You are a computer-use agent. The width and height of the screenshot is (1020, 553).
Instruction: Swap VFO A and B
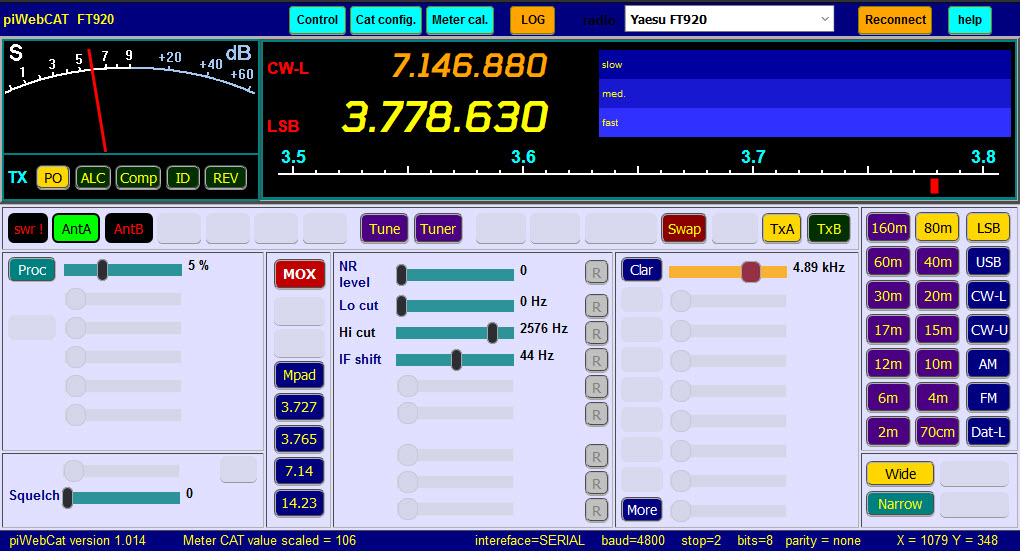click(x=684, y=228)
